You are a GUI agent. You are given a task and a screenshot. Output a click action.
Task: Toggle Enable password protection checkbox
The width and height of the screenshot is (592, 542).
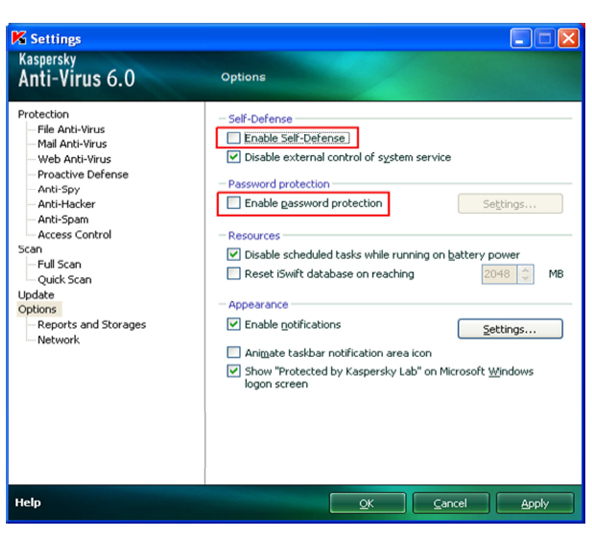click(x=234, y=203)
